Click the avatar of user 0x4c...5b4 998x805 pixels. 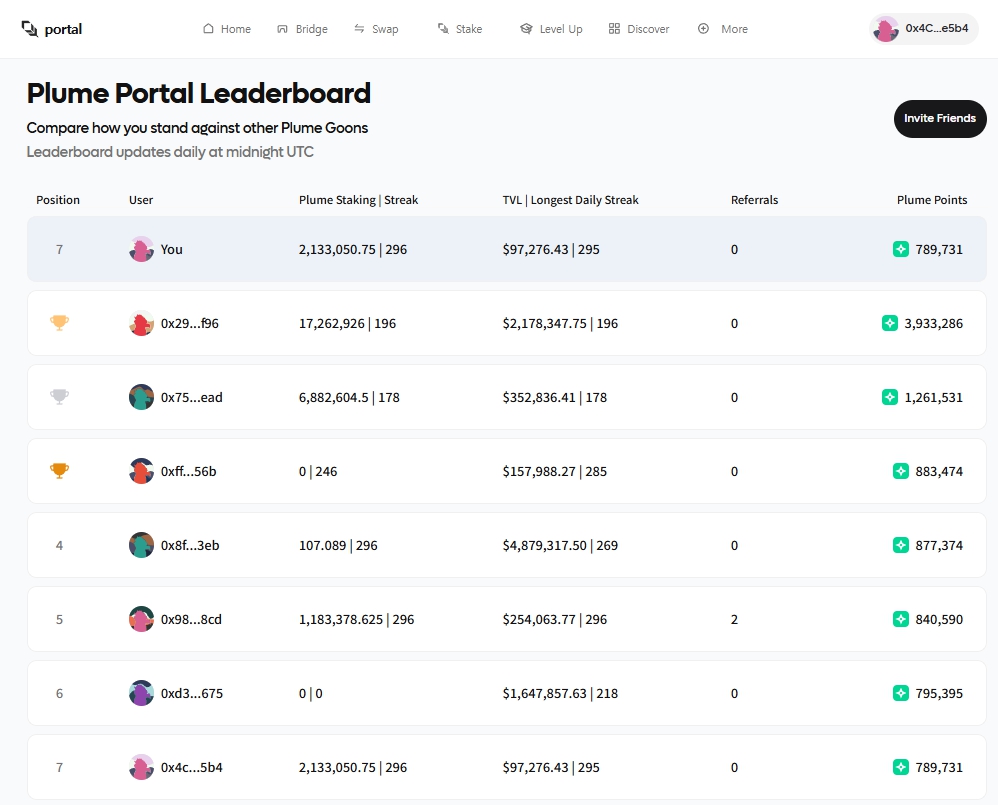(141, 767)
